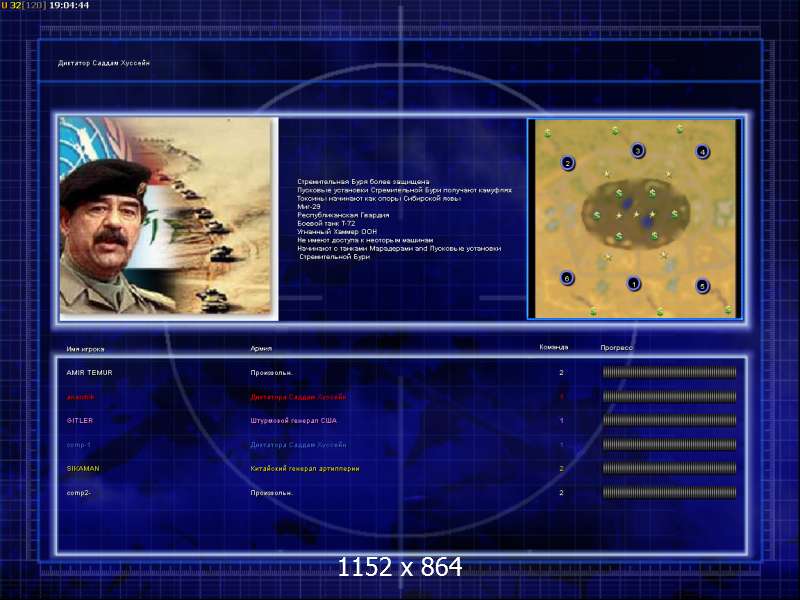The width and height of the screenshot is (800, 600).
Task: Click comp-1's loading progress bar
Action: pos(669,444)
